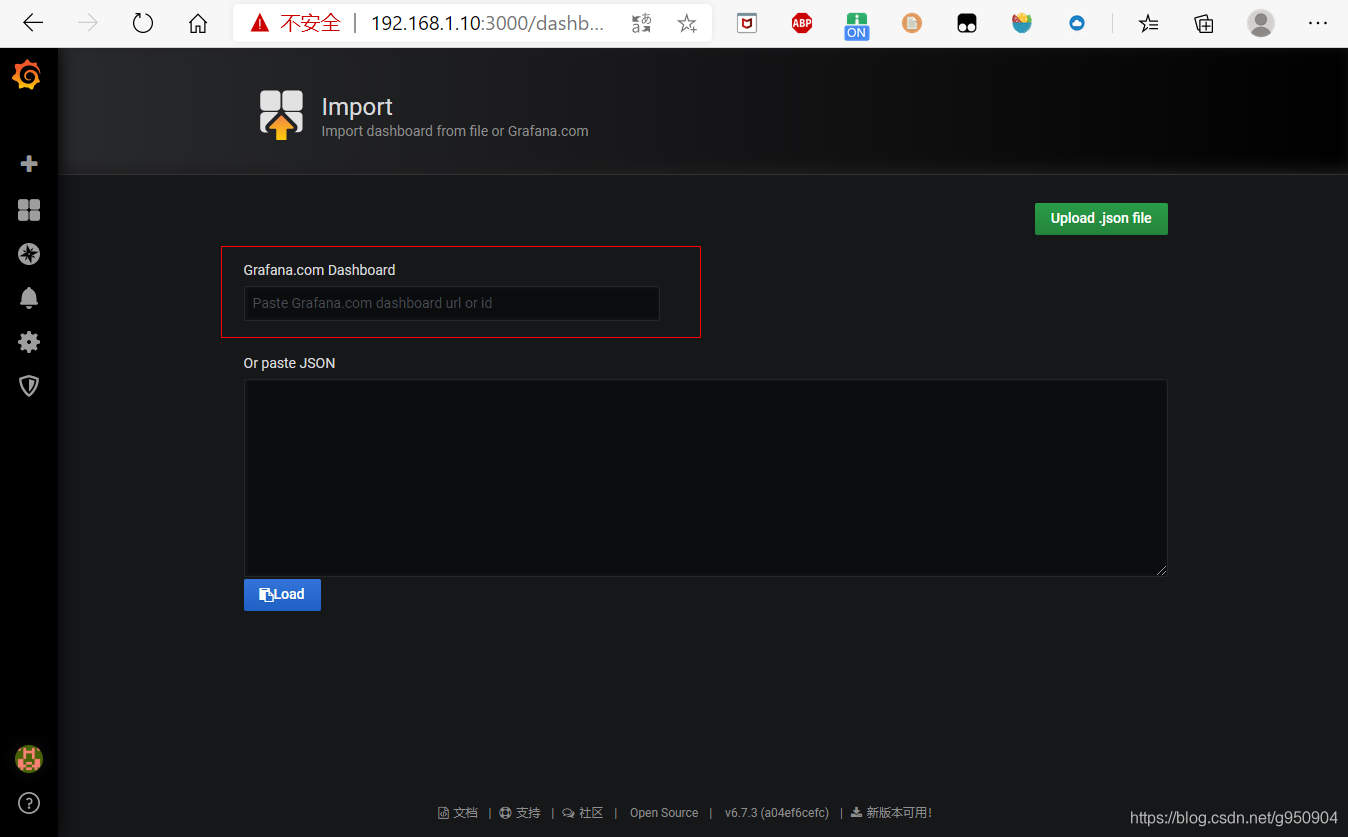Click the 'Import dashboard from file or Grafana.com' subtitle
Screen dimensions: 1348x837
click(455, 131)
